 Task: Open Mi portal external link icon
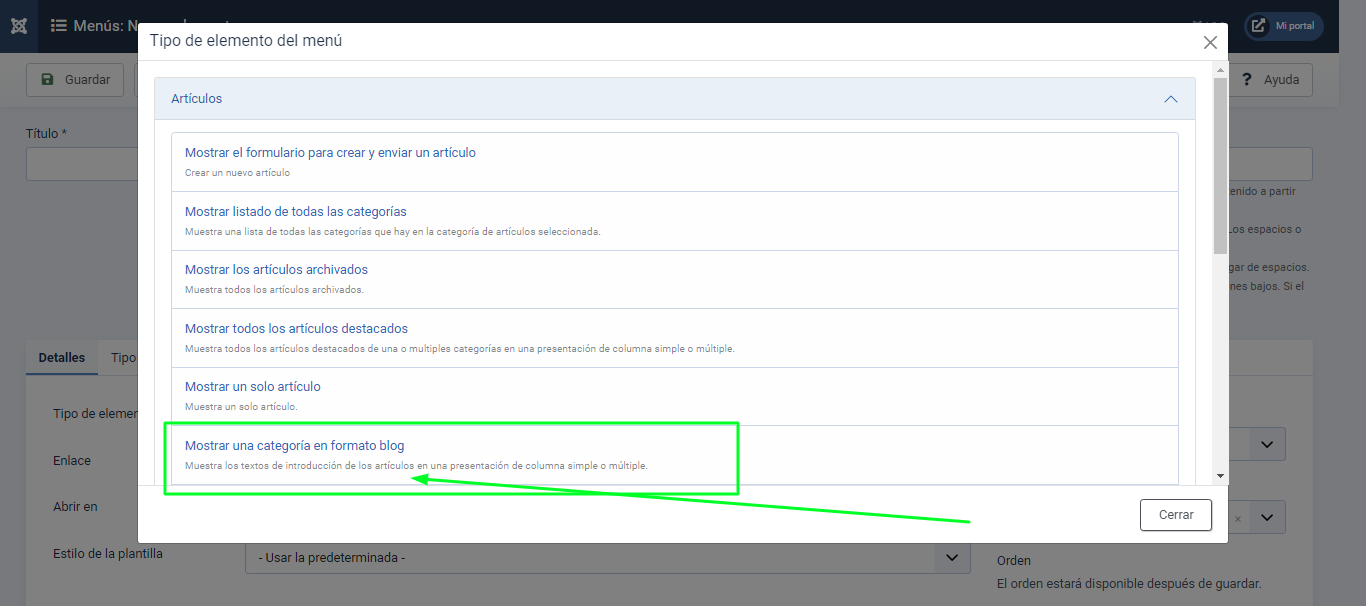[1259, 26]
